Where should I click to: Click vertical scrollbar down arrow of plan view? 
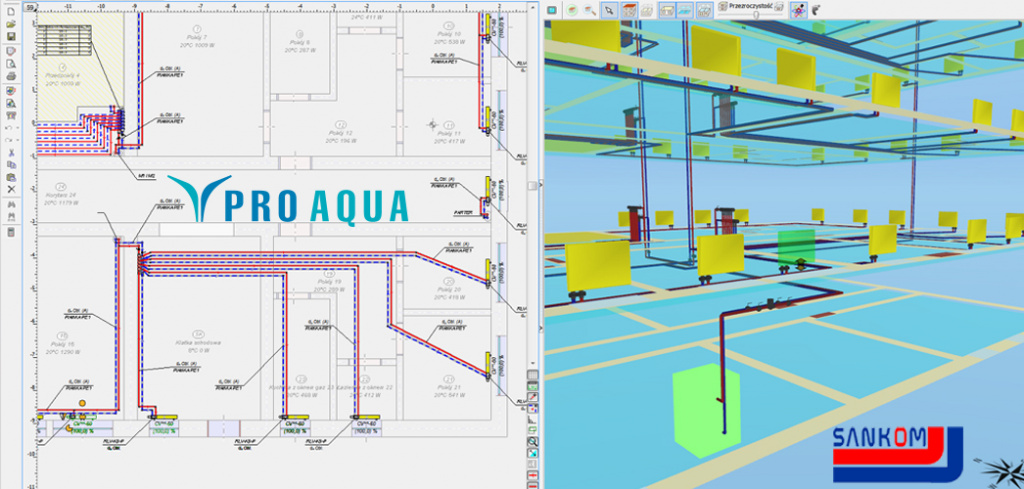(x=533, y=363)
